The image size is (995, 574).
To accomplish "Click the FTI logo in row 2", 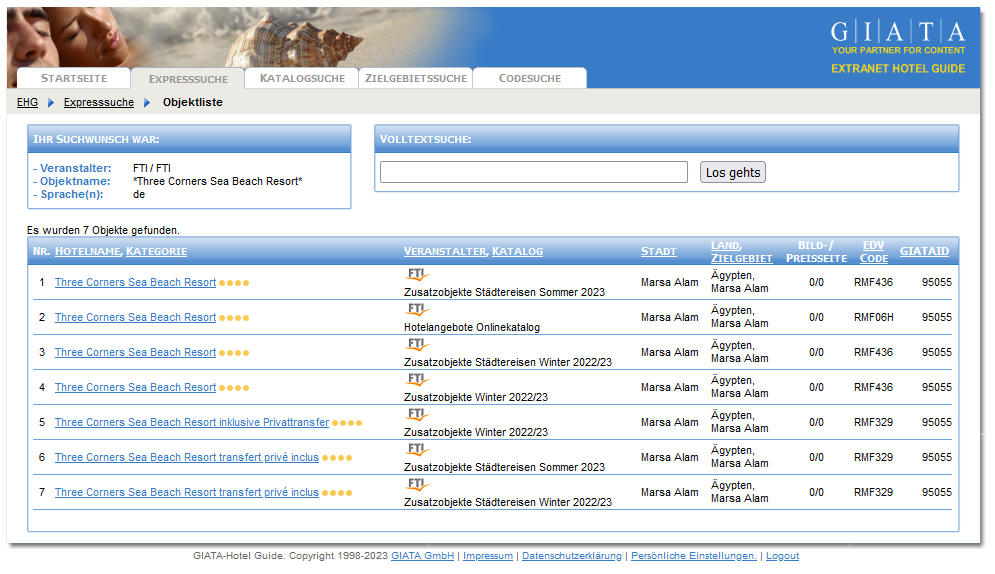I will [417, 310].
